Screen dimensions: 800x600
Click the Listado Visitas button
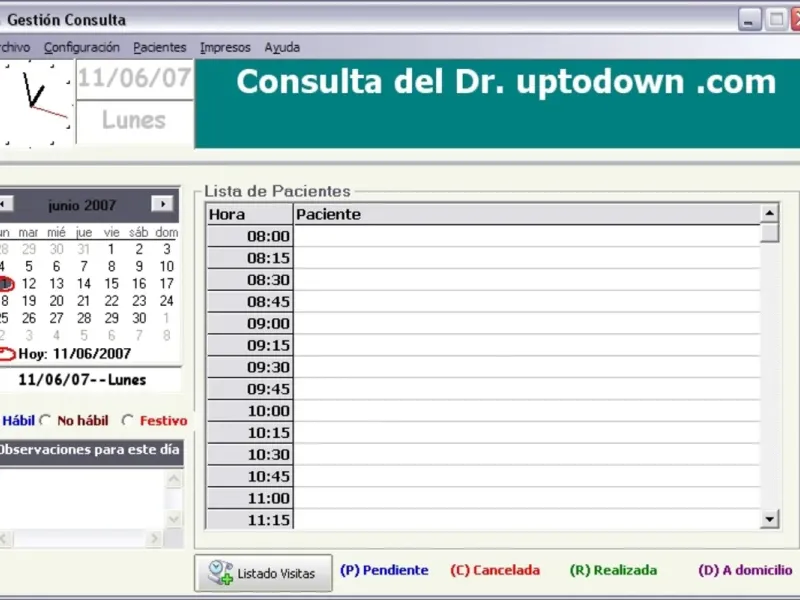(263, 573)
